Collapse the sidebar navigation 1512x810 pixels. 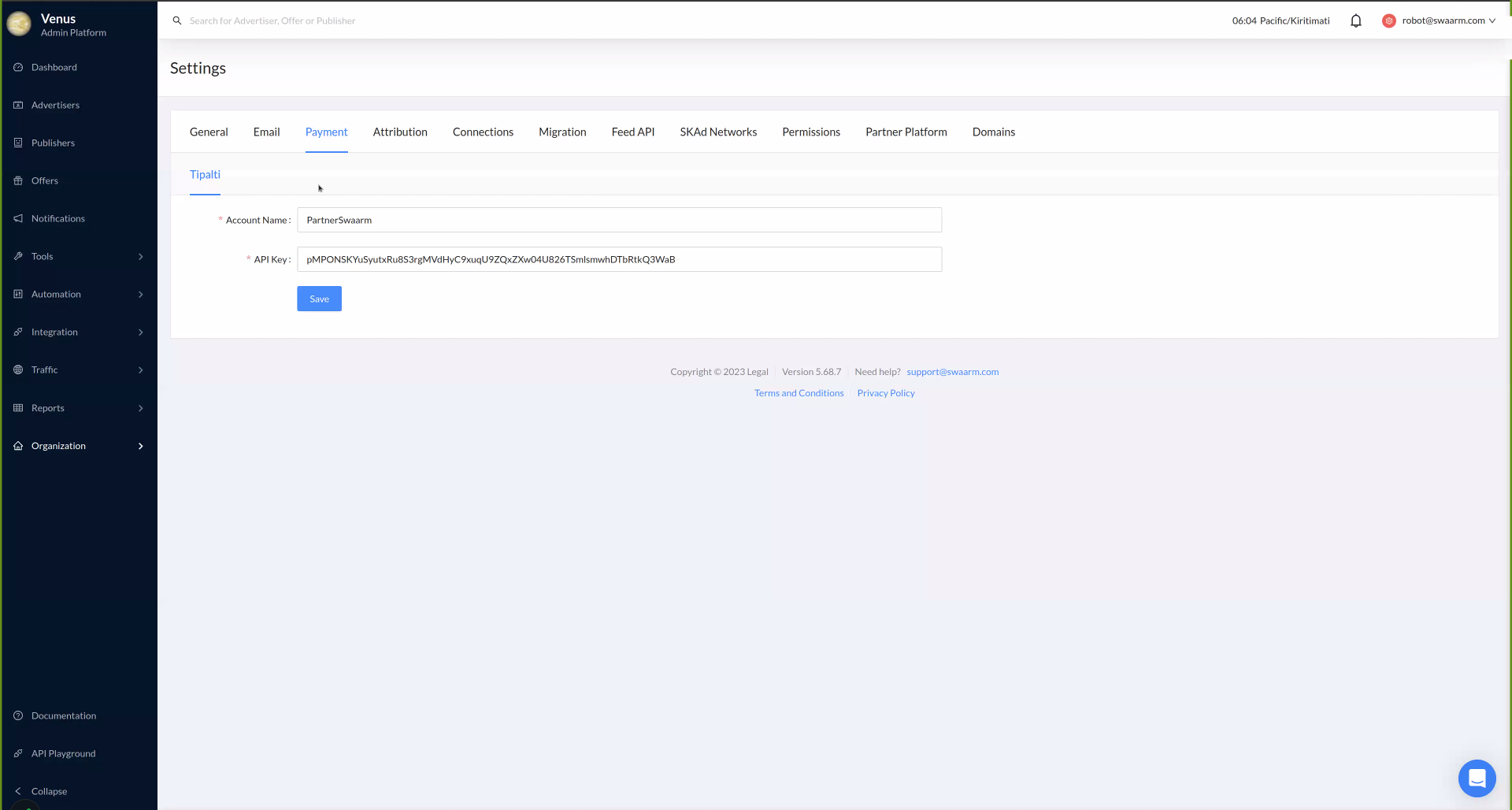pos(49,791)
